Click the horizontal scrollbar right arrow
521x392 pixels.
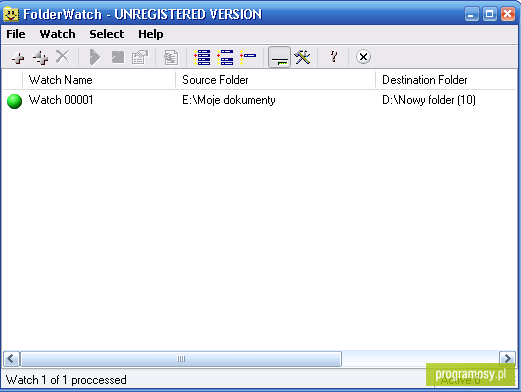click(507, 359)
